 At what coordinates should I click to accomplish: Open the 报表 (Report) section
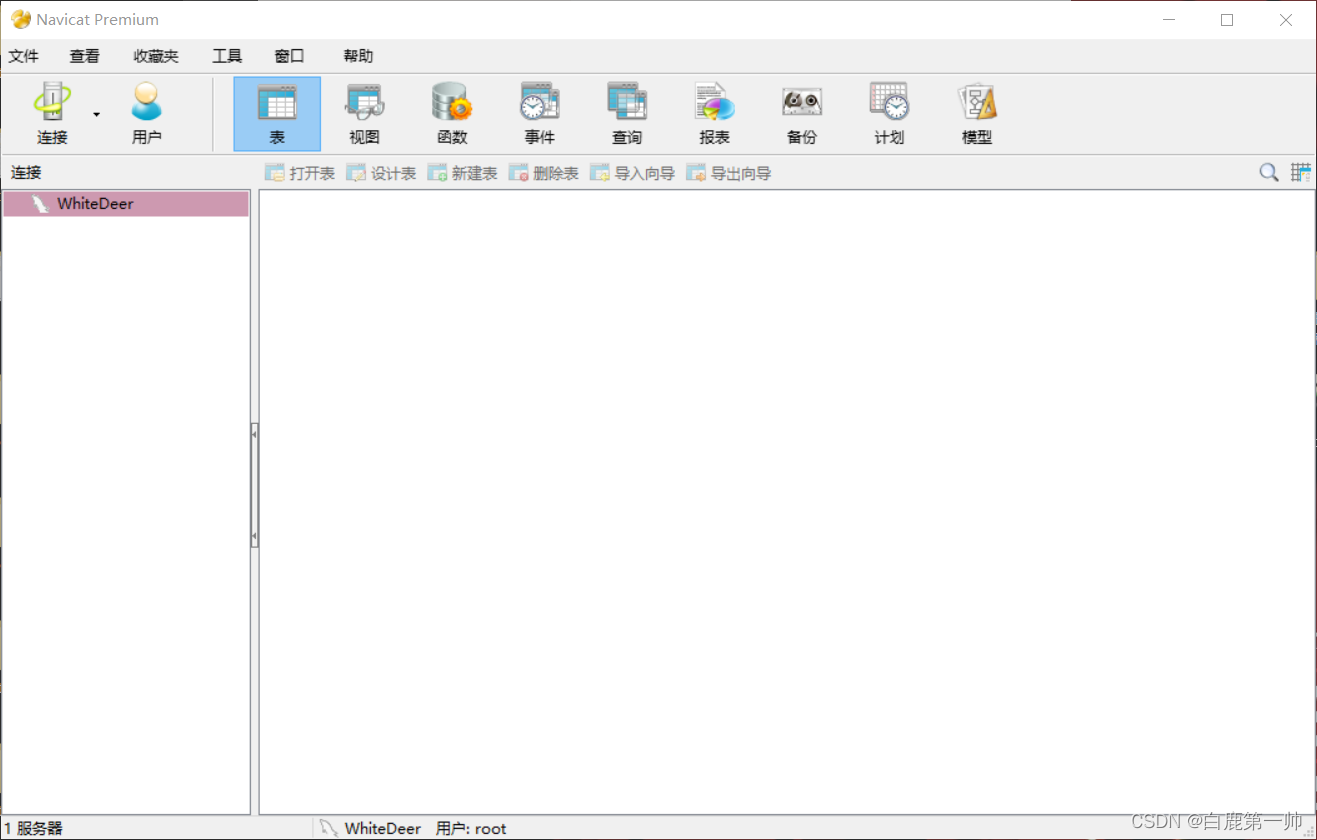click(x=715, y=114)
